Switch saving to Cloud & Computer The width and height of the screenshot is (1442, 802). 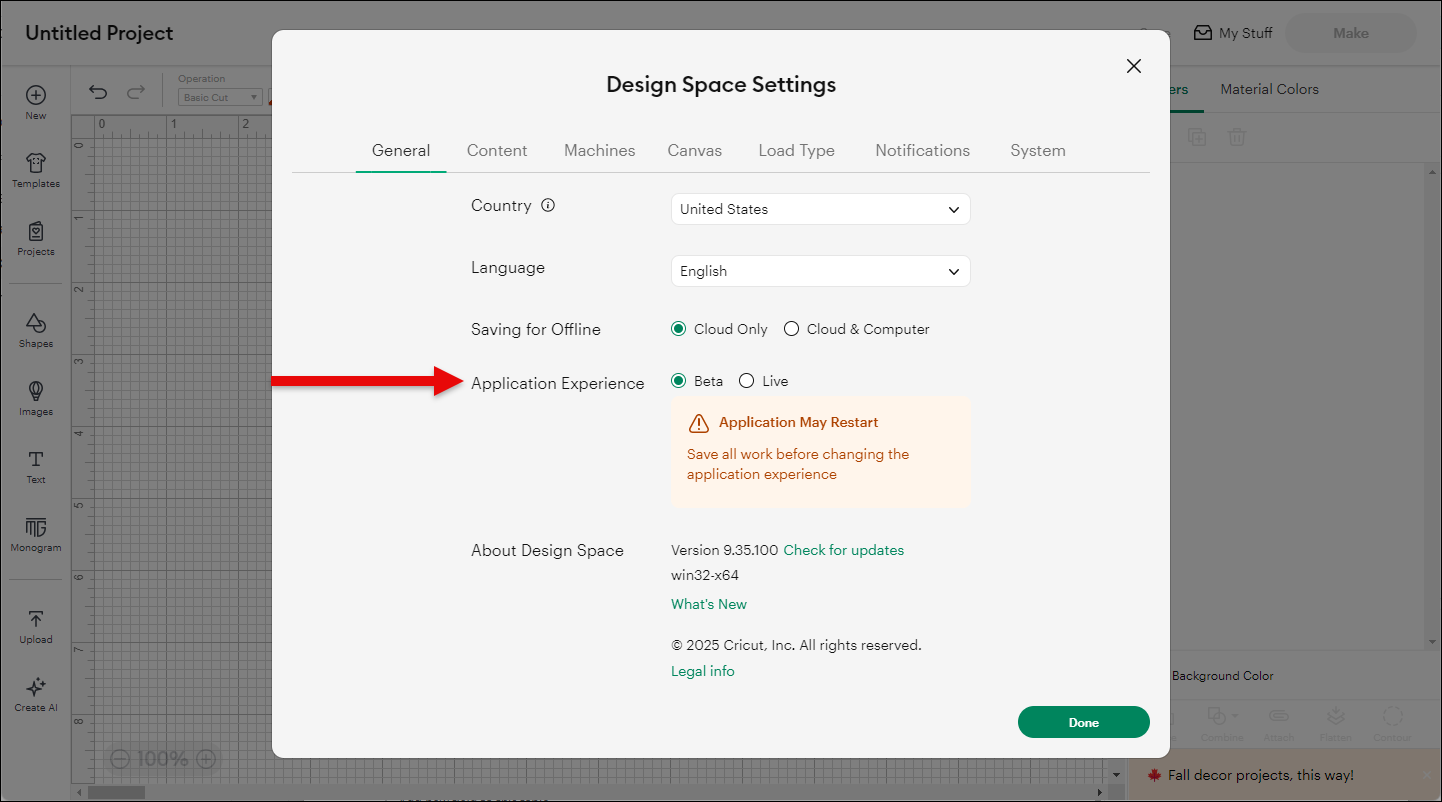click(x=791, y=328)
